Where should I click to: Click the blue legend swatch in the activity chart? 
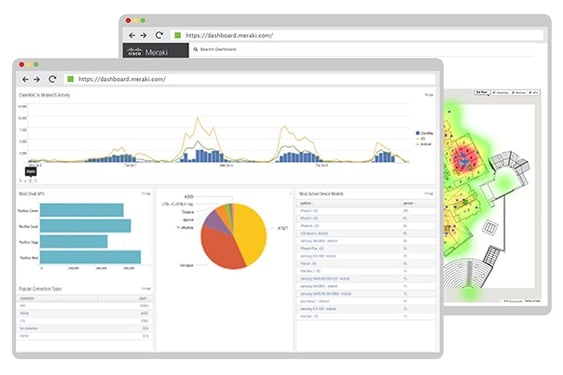pyautogui.click(x=418, y=133)
